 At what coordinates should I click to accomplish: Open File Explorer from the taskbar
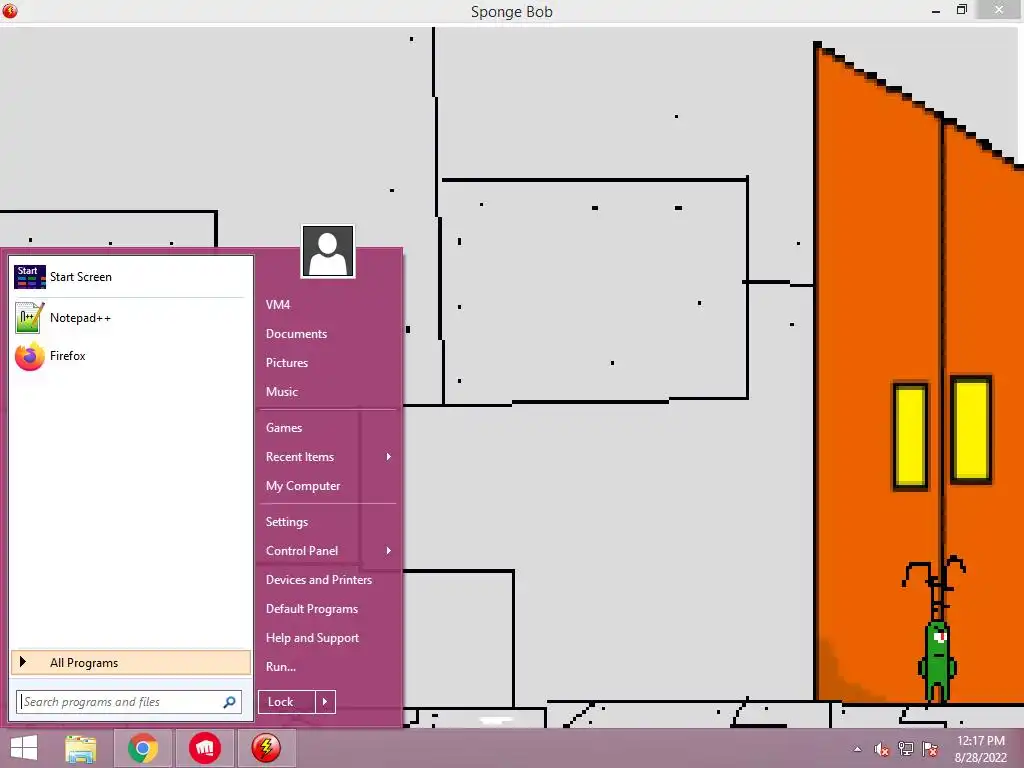tap(81, 748)
